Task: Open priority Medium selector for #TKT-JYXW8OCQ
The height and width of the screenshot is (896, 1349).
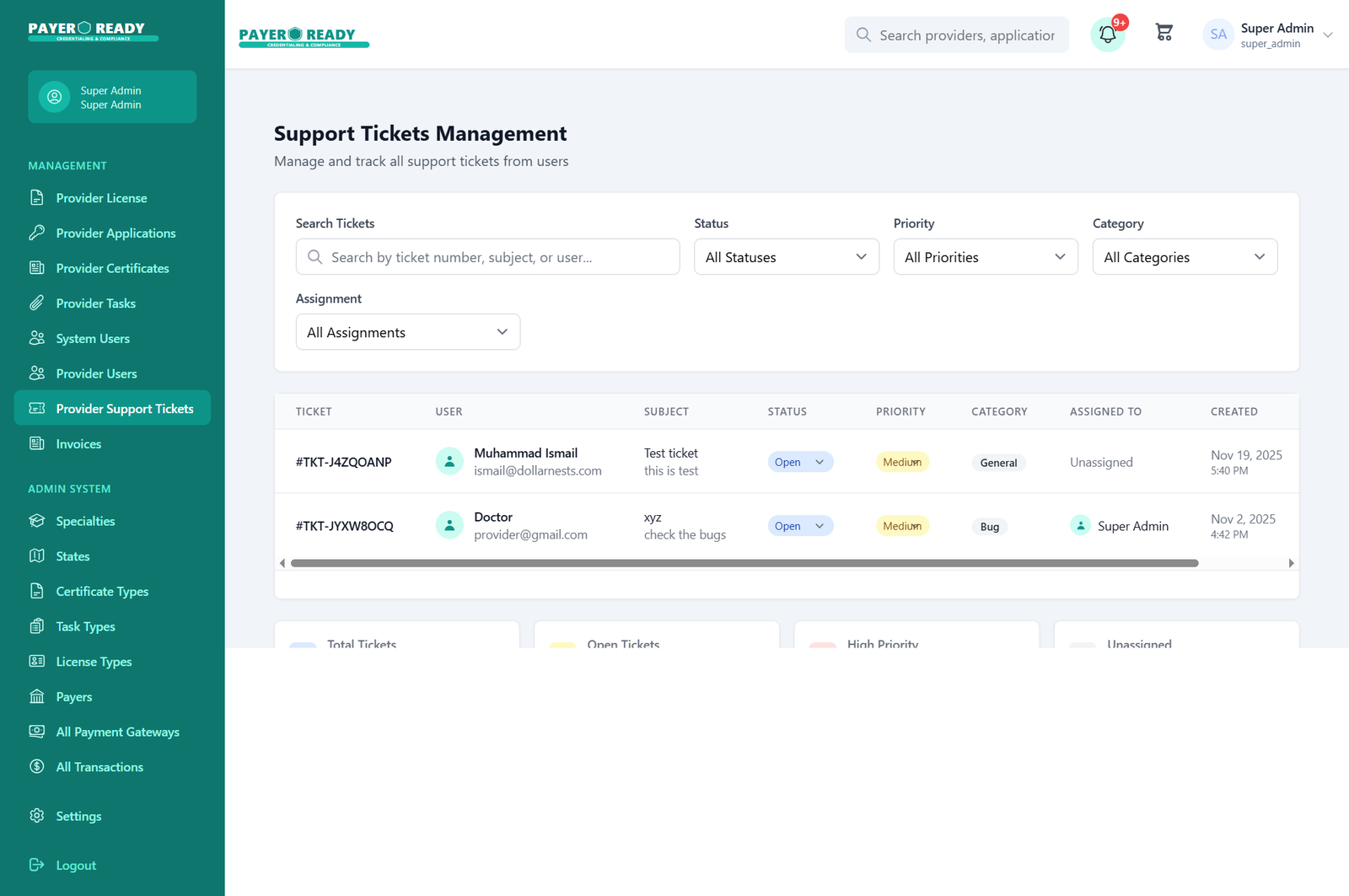Action: (901, 526)
